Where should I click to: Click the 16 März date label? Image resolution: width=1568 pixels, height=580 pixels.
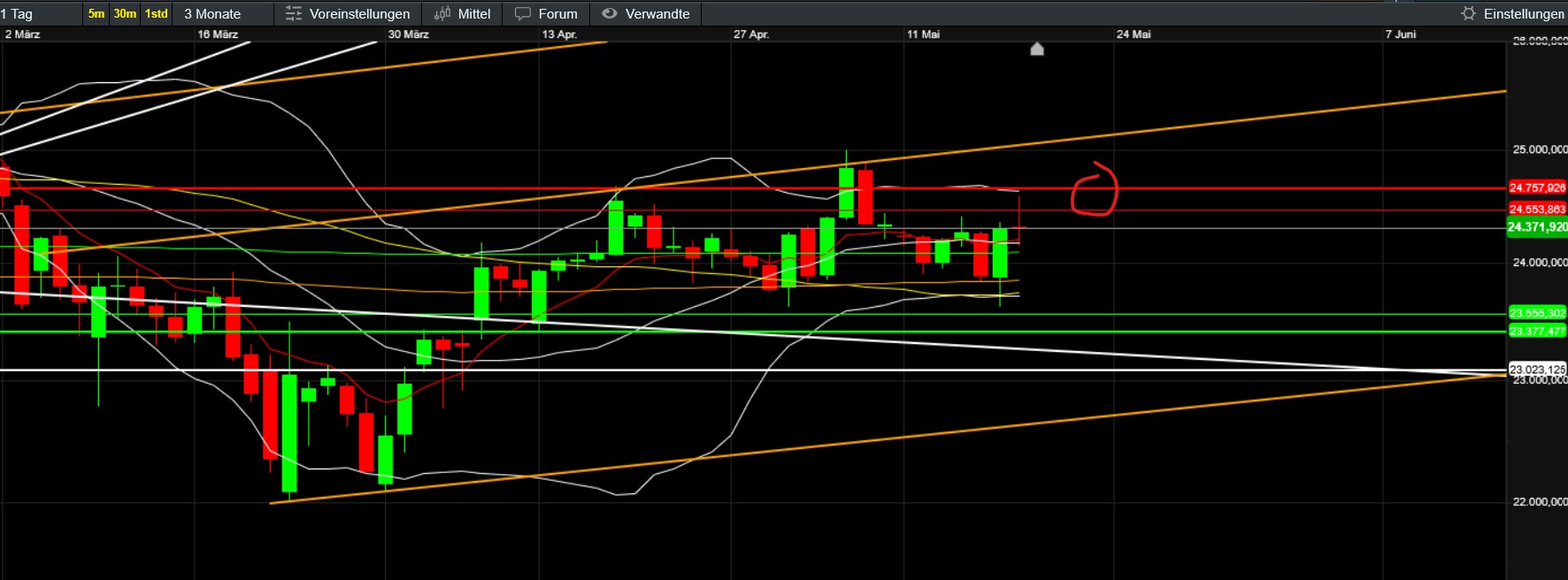pos(218,34)
